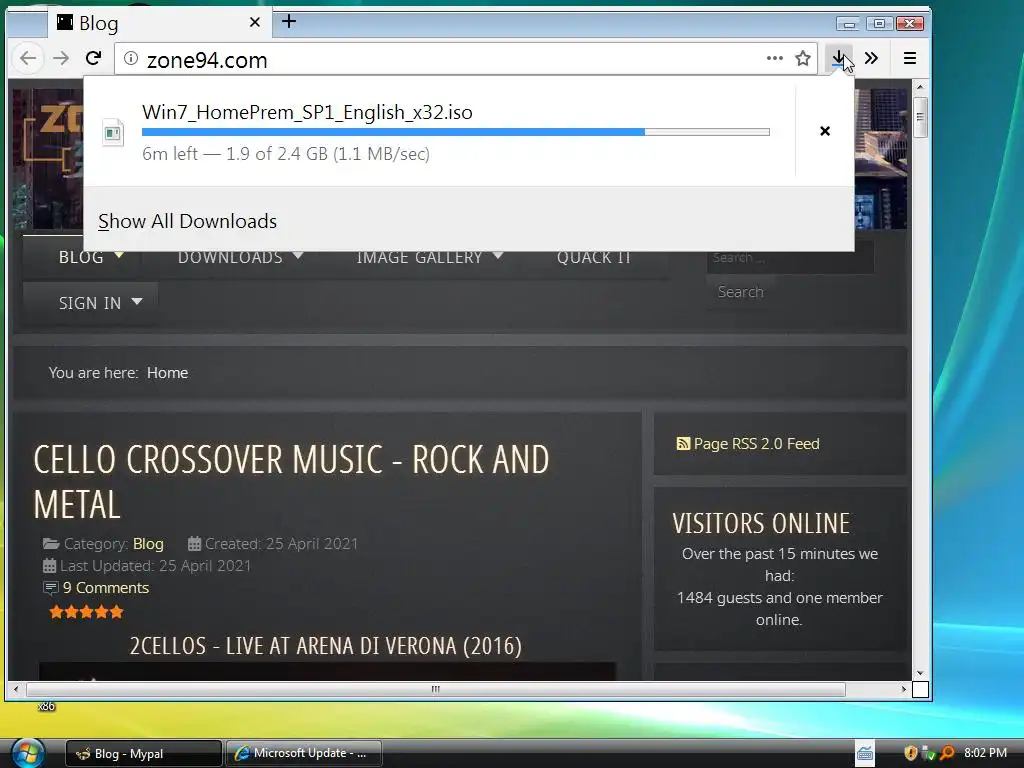Click the Home breadcrumb link
This screenshot has height=768, width=1024.
coord(167,373)
